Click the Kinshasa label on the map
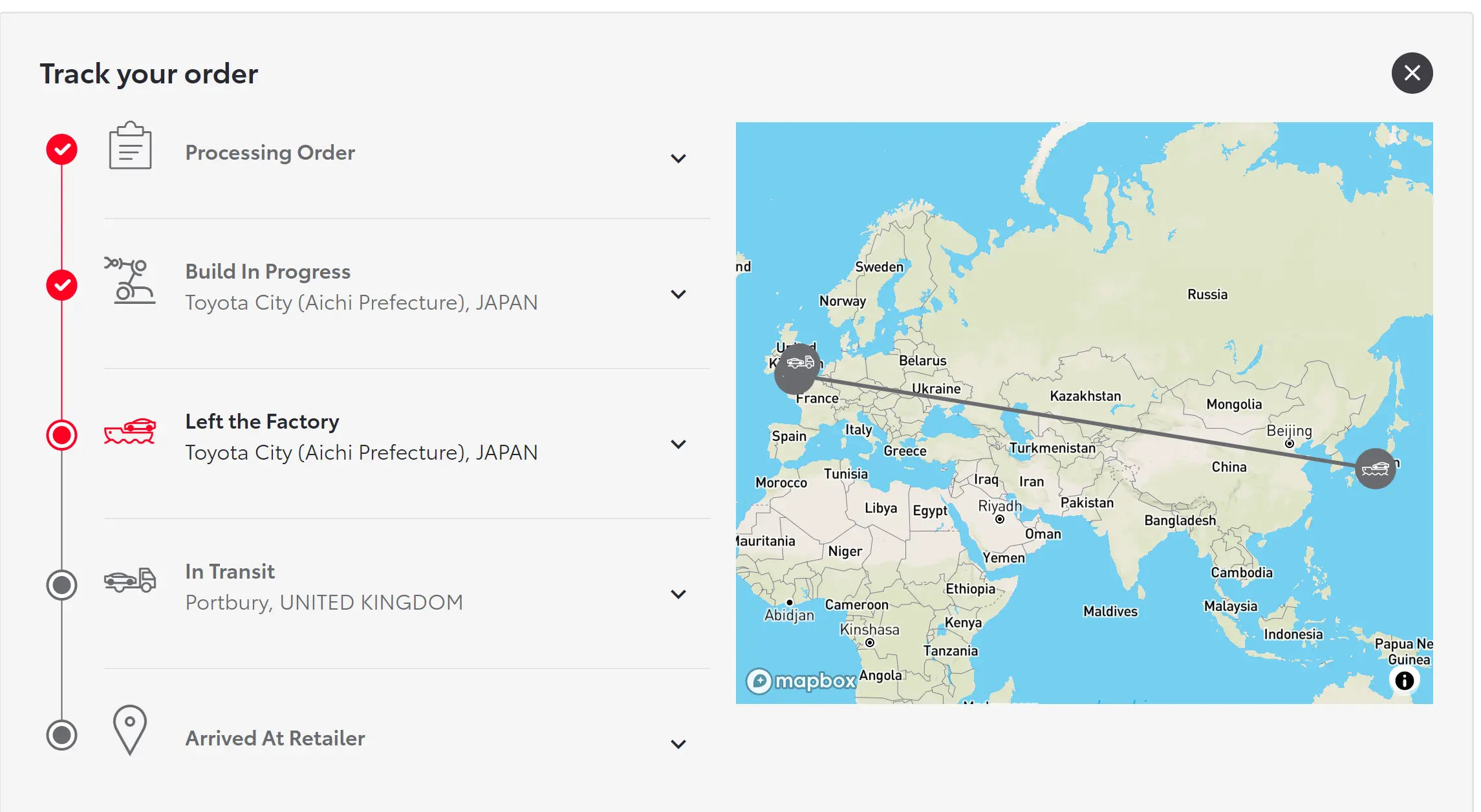 tap(869, 629)
